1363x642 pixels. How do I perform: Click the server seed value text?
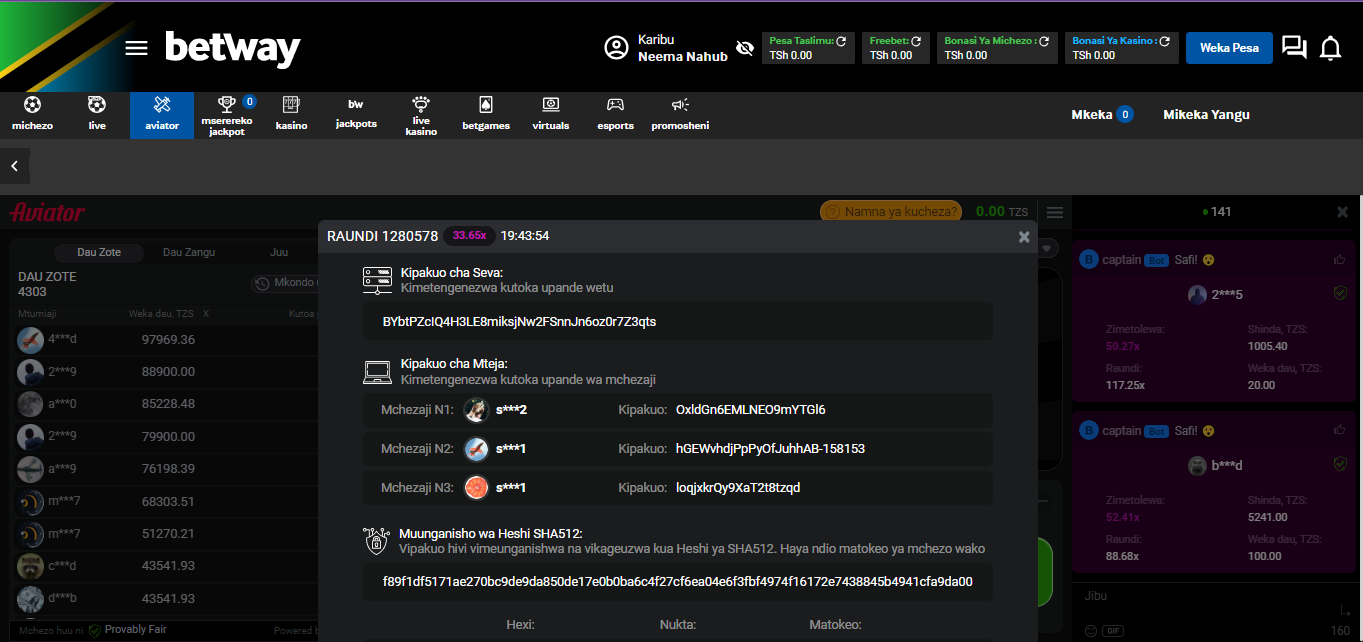[520, 322]
